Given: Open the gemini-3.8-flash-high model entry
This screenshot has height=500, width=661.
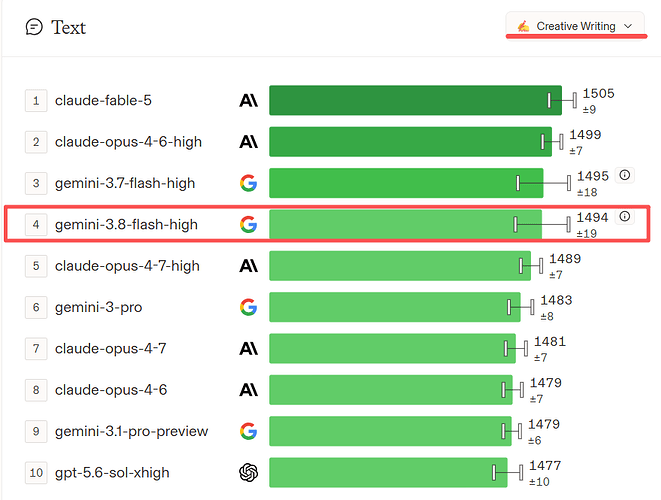Looking at the screenshot, I should pyautogui.click(x=126, y=224).
